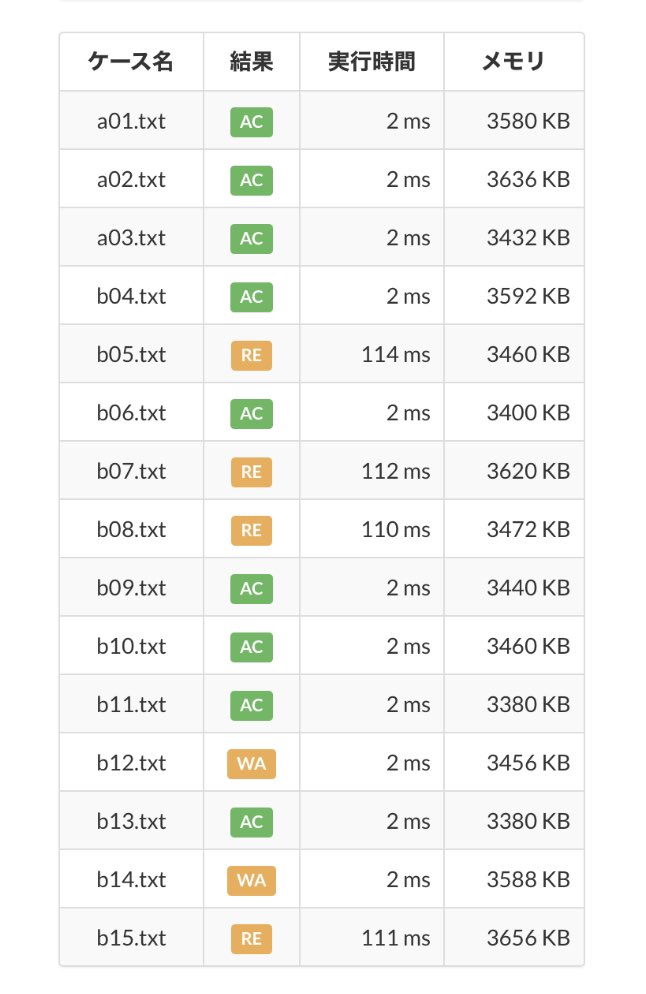This screenshot has height=994, width=646.
Task: Select the b06.txt case name
Action: coord(131,413)
